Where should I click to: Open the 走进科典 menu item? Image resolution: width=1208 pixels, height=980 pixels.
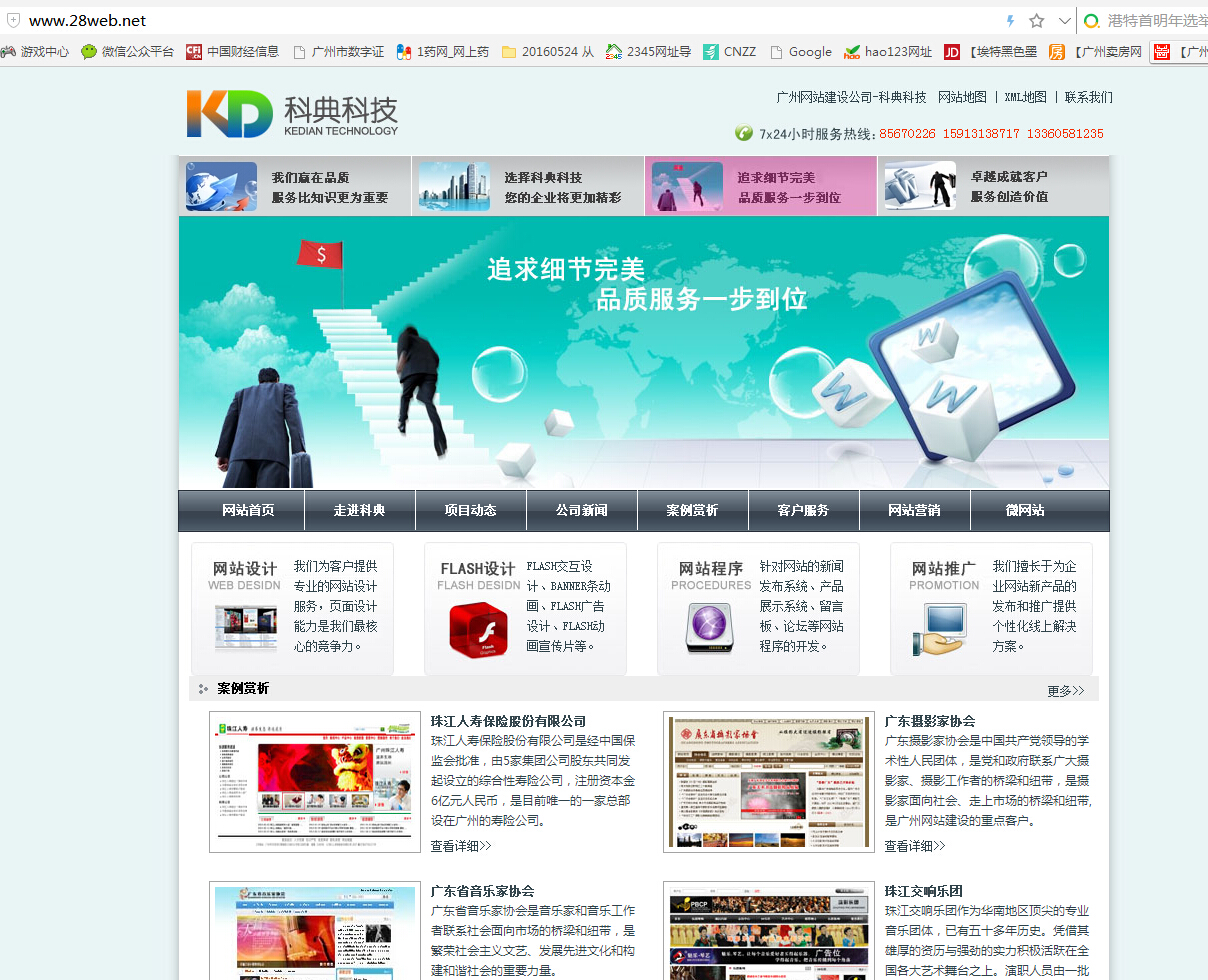click(x=359, y=510)
